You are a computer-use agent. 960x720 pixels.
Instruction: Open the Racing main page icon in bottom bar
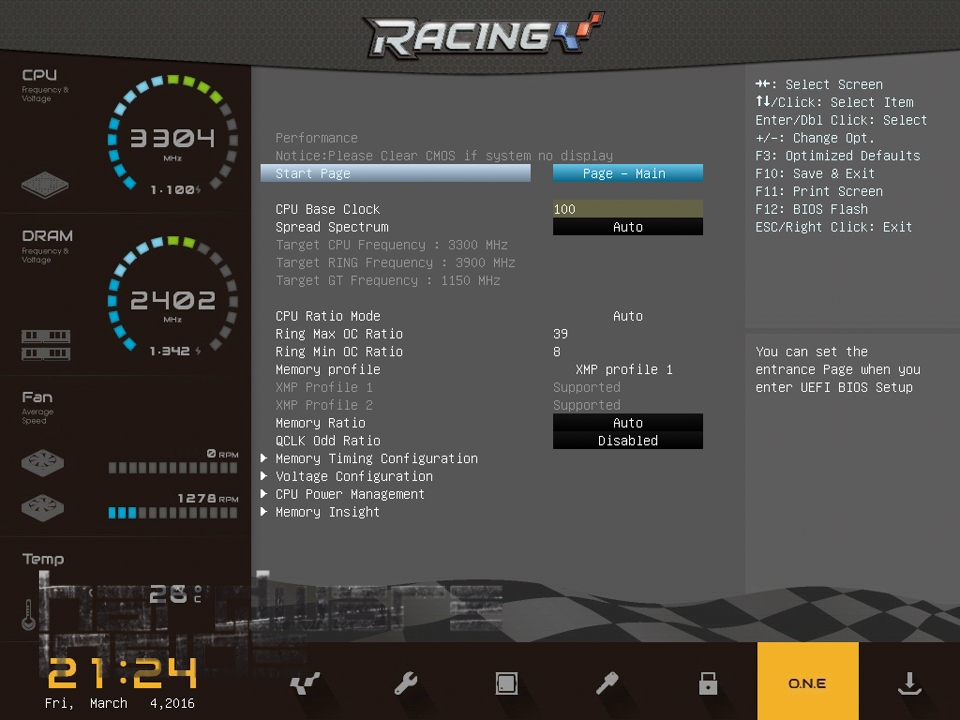coord(305,683)
